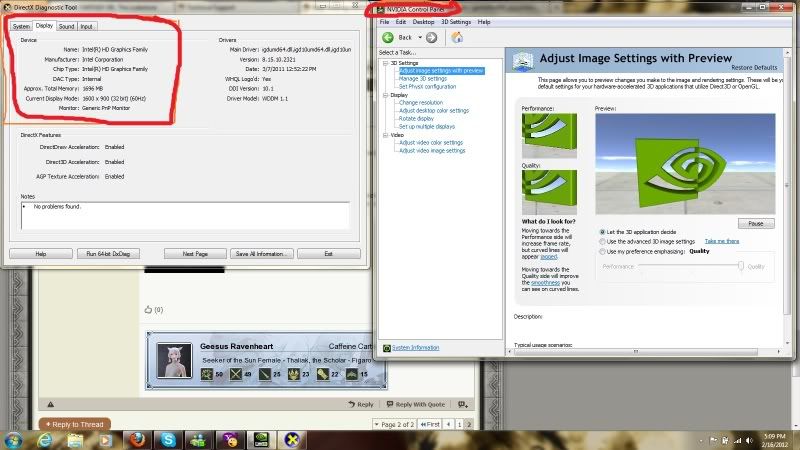Select Adjust video image settings task

click(432, 151)
